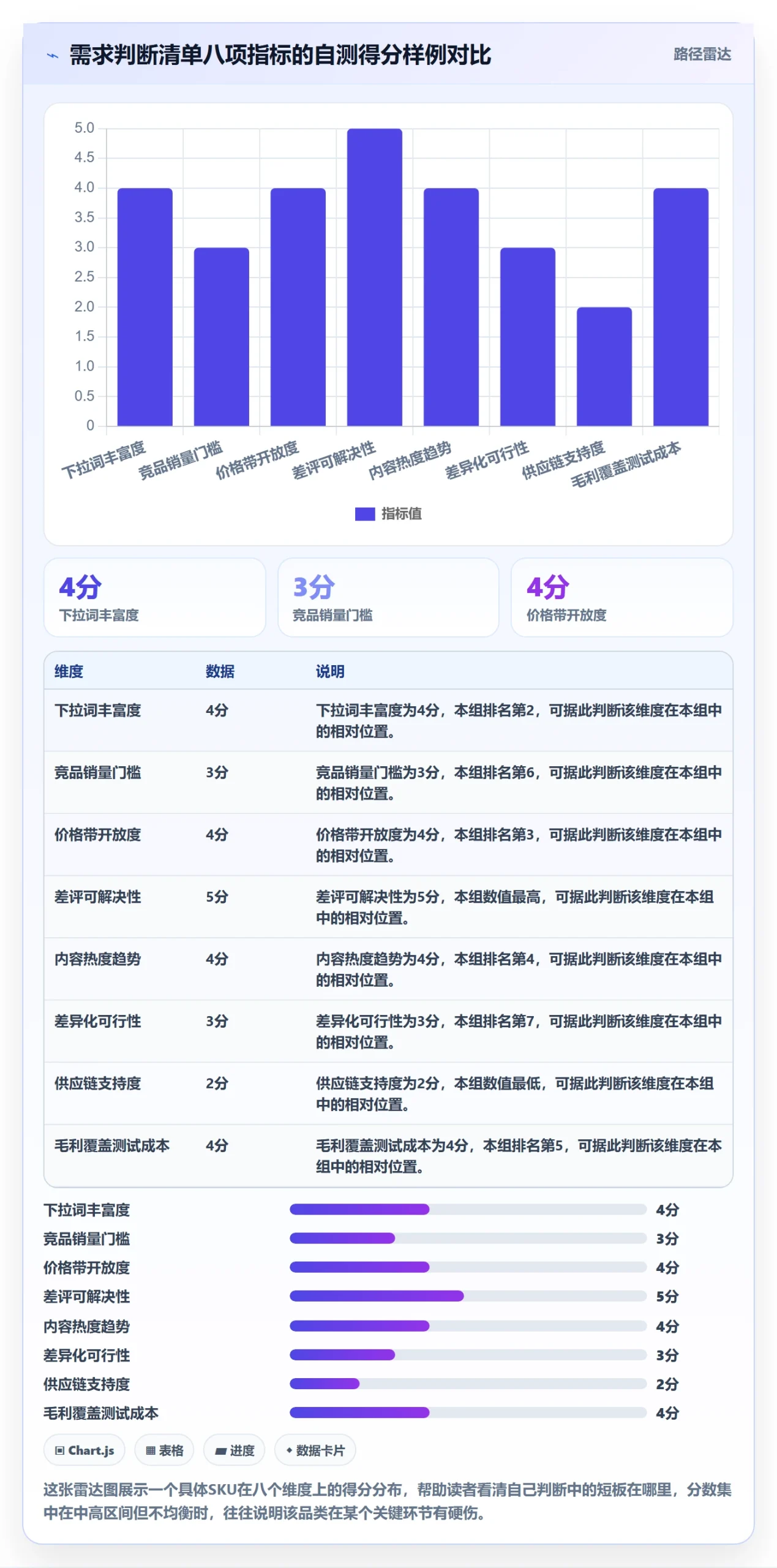Open the 4分 下拉词丰富度 data card

tap(154, 597)
